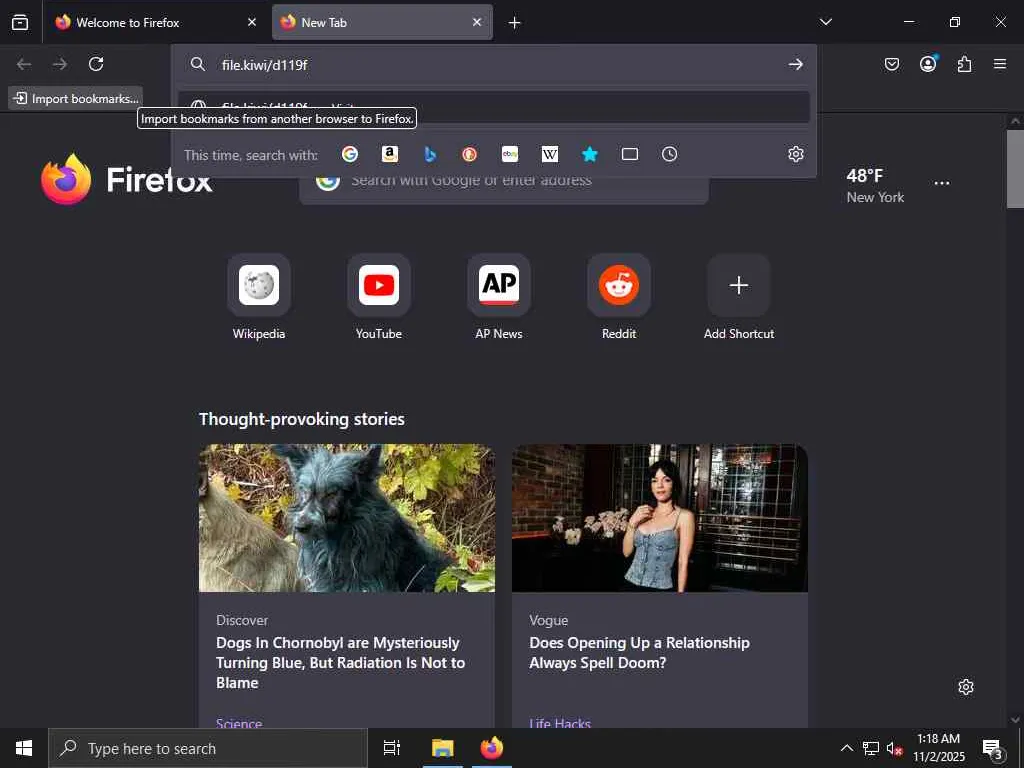
Task: Open the muted volume tray icon
Action: coord(894,748)
